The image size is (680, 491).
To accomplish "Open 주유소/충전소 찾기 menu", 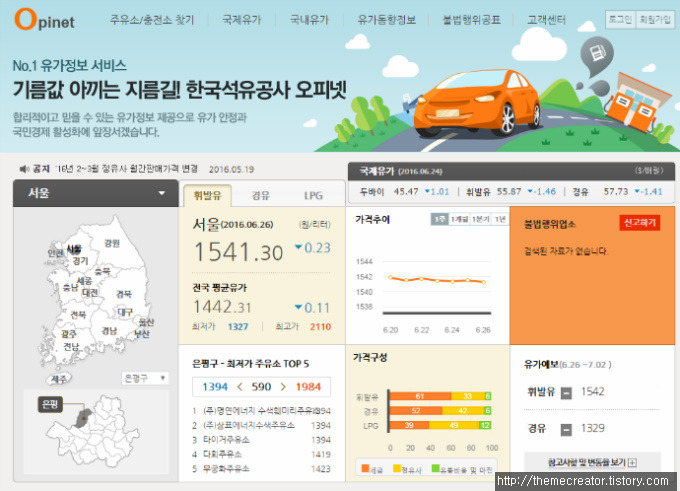I will pos(152,20).
